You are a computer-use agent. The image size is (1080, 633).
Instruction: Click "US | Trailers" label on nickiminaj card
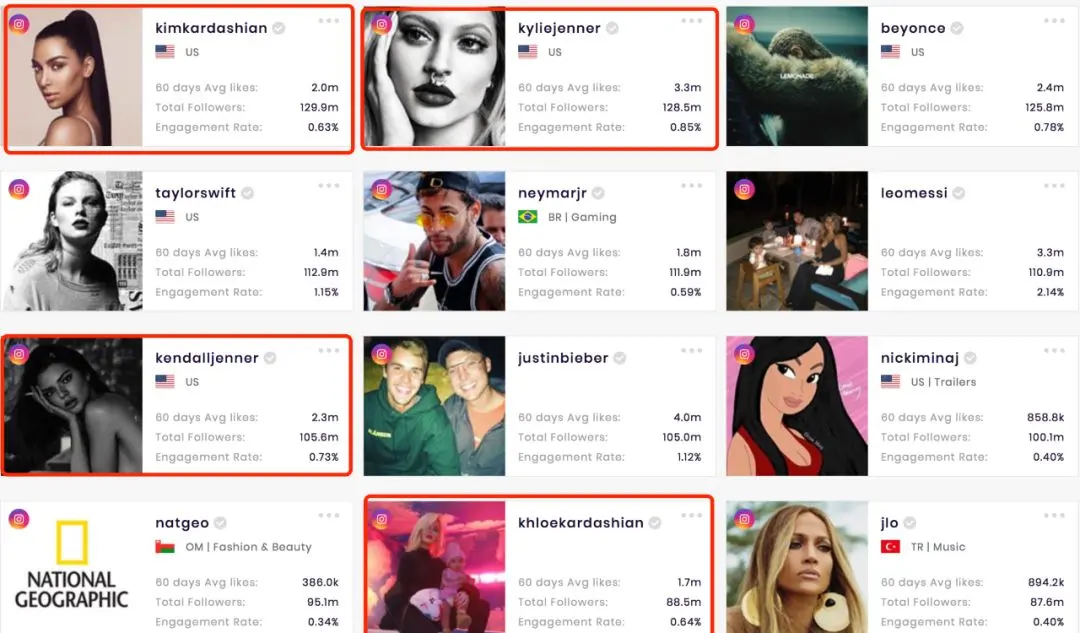(x=943, y=382)
